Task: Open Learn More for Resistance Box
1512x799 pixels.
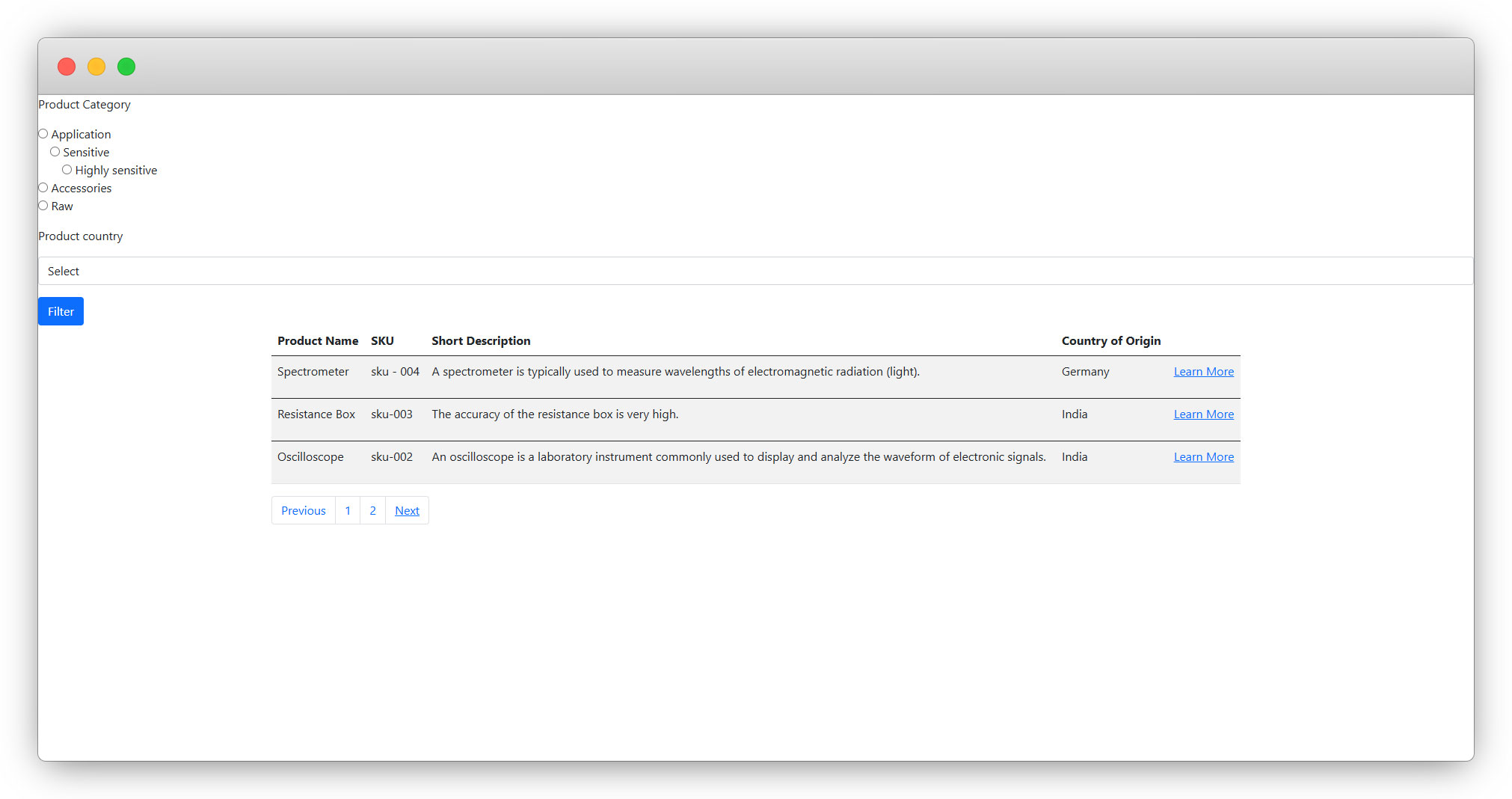Action: [x=1203, y=414]
